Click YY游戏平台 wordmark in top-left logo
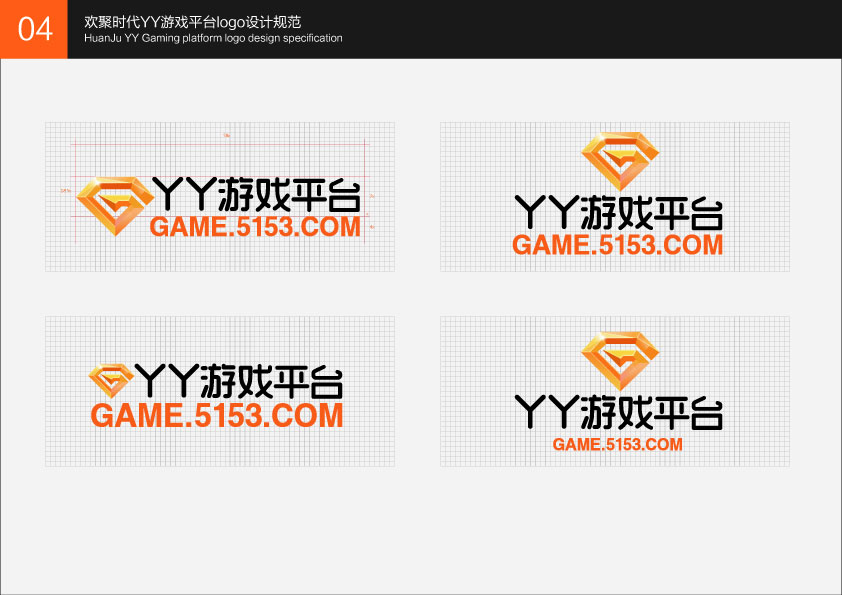 click(257, 194)
